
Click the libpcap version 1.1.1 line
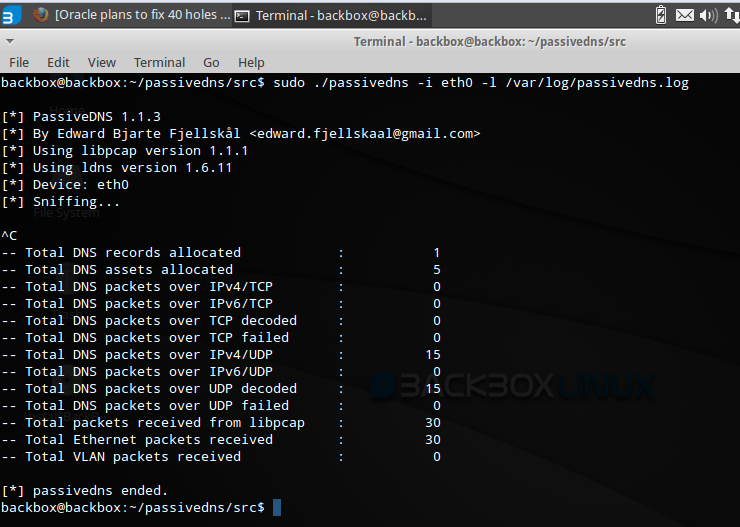125,151
